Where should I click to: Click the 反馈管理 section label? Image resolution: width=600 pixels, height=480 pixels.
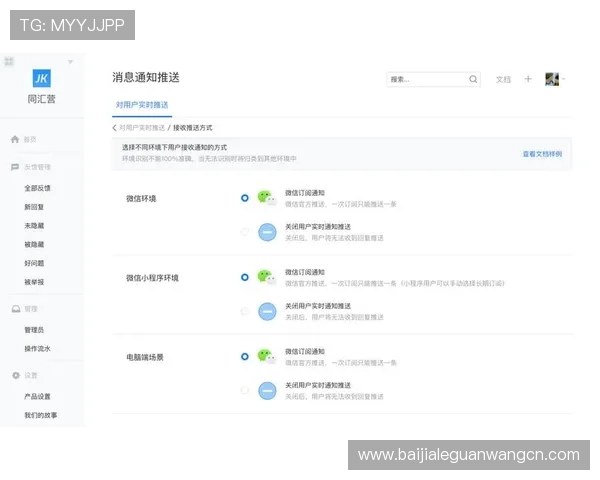click(x=38, y=167)
